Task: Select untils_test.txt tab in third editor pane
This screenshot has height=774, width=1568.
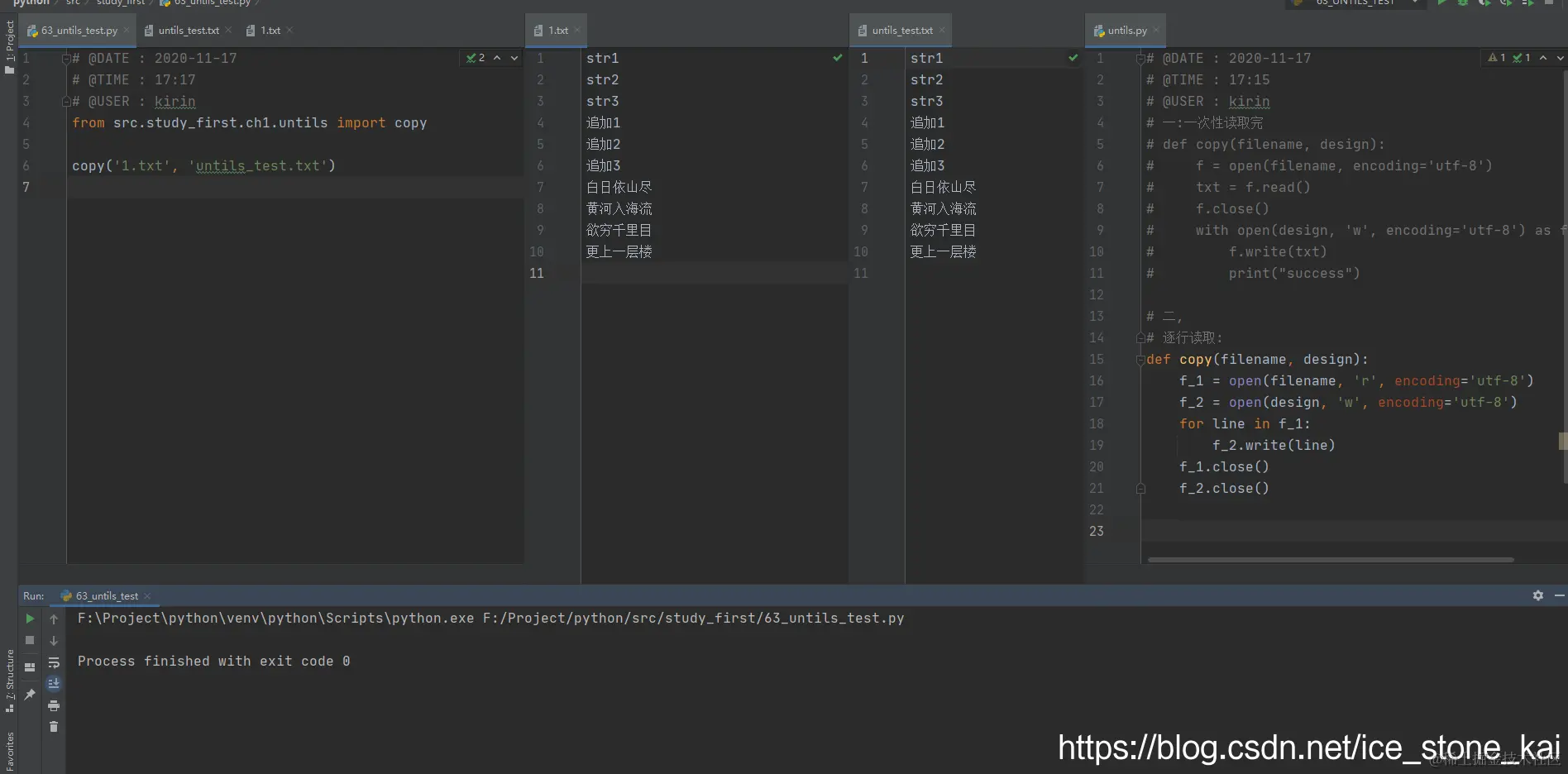Action: pos(902,31)
